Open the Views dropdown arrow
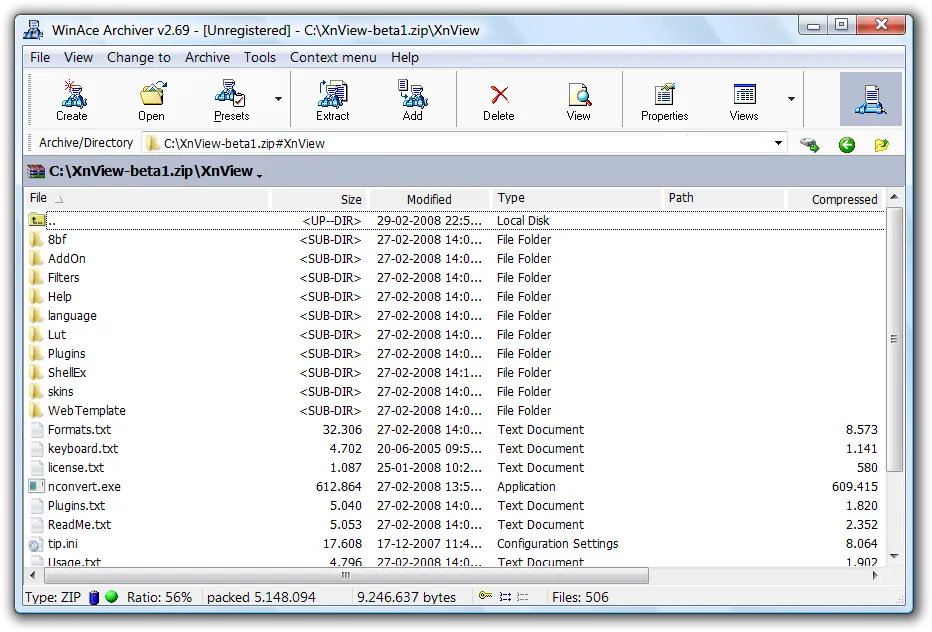 point(791,99)
